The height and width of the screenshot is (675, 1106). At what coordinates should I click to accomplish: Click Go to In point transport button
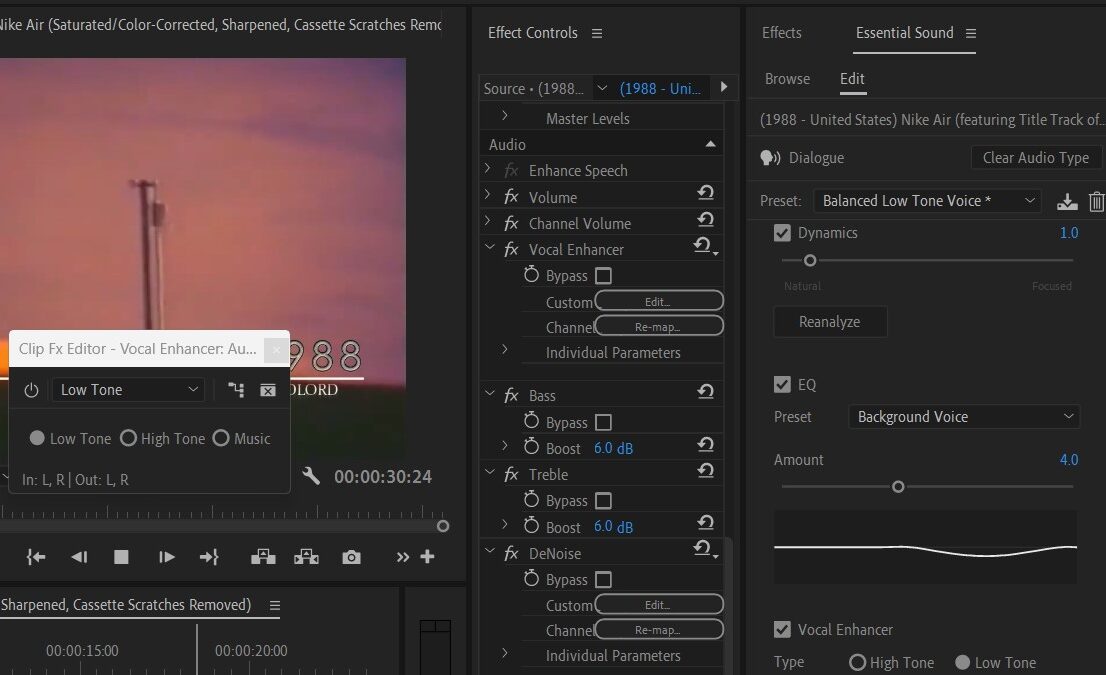pos(36,557)
